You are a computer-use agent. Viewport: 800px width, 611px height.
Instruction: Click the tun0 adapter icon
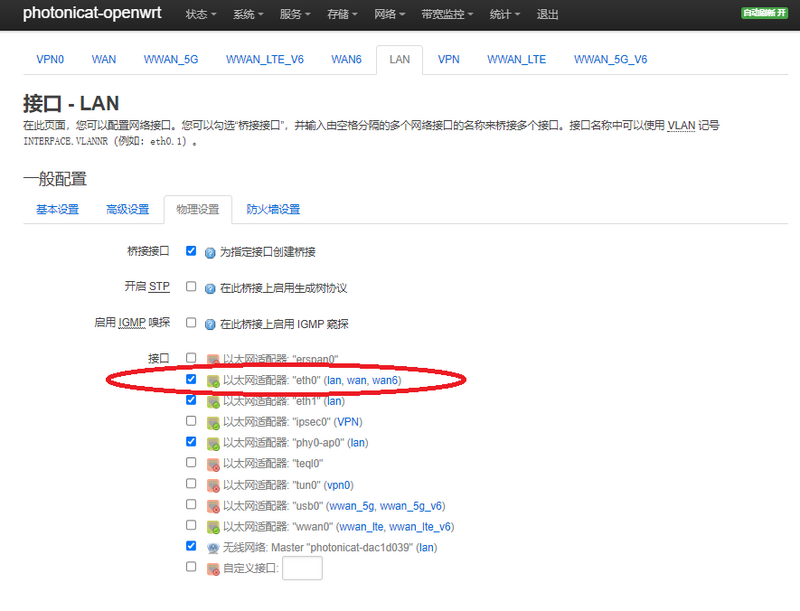click(x=213, y=485)
